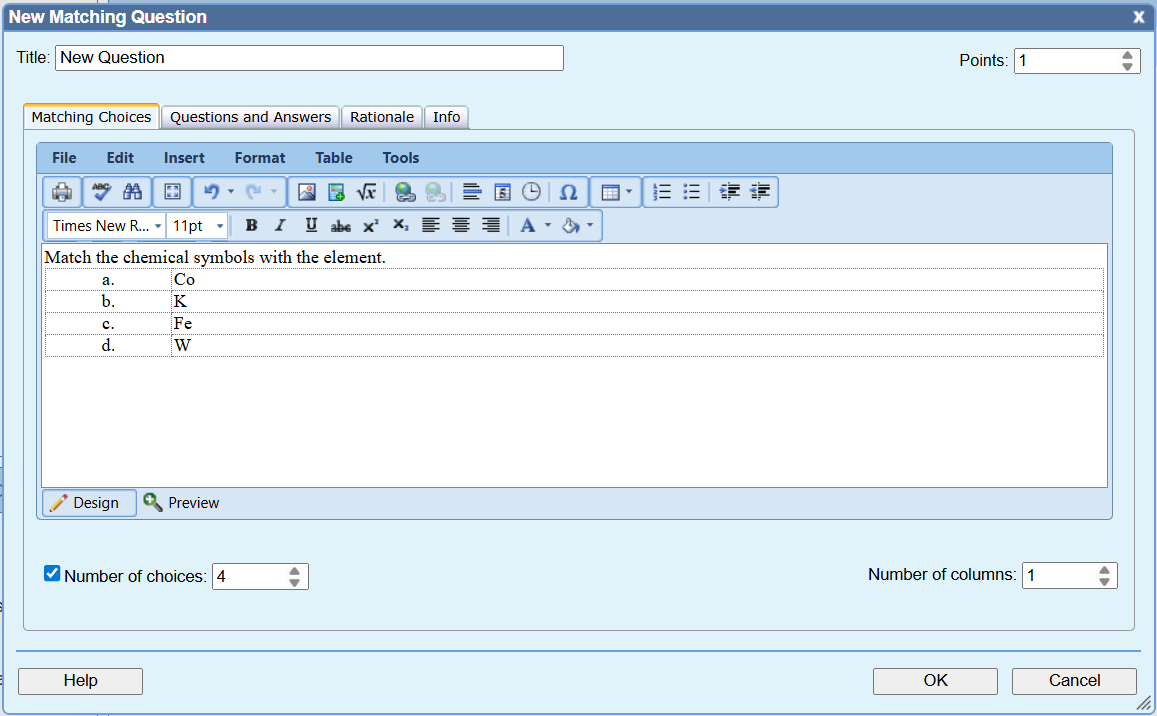The width and height of the screenshot is (1157, 716).
Task: Open the font size dropdown
Action: 196,225
